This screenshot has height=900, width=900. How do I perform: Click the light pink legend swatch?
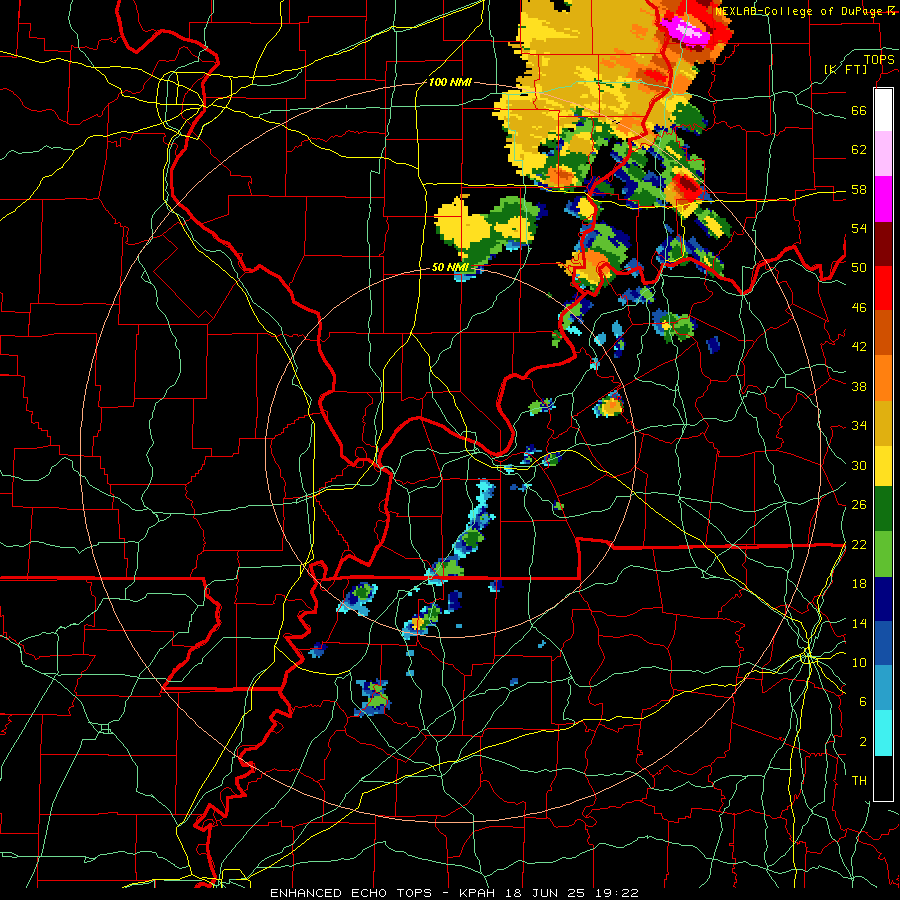(883, 153)
